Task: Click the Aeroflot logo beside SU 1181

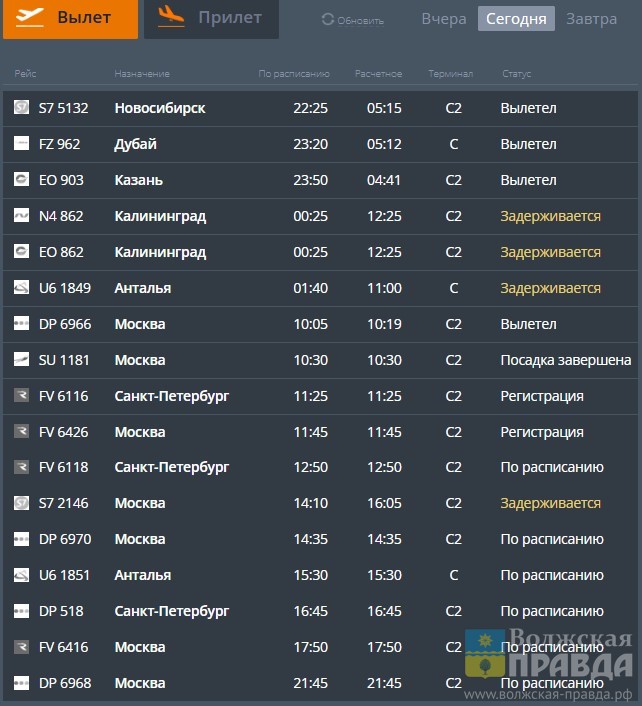Action: tap(21, 360)
